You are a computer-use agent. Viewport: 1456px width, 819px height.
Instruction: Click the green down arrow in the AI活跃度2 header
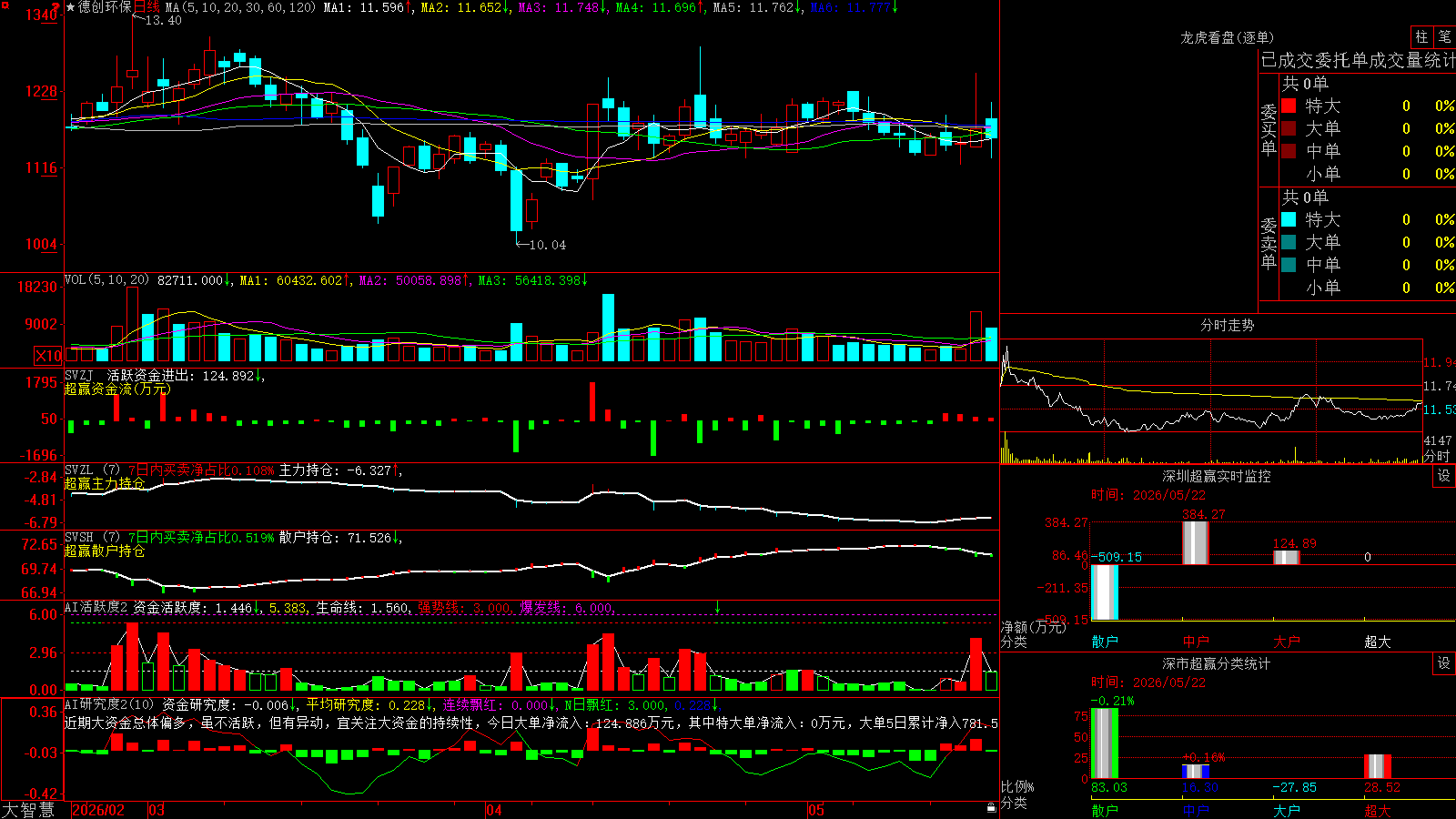click(717, 607)
